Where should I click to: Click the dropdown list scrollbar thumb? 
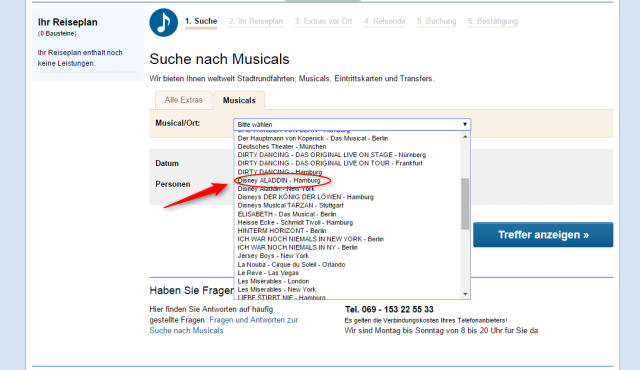[x=465, y=204]
